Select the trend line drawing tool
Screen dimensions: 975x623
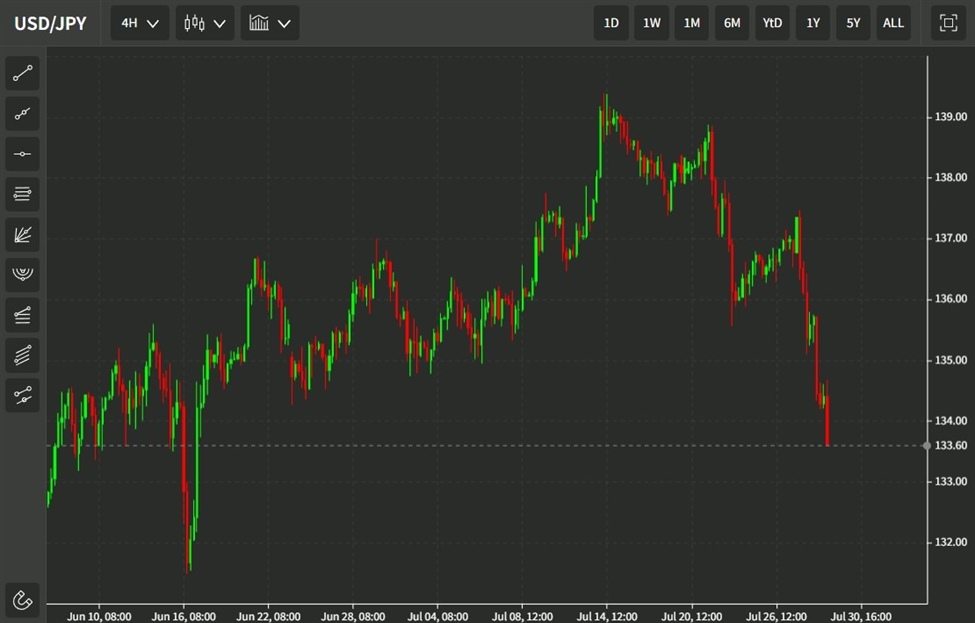22,73
